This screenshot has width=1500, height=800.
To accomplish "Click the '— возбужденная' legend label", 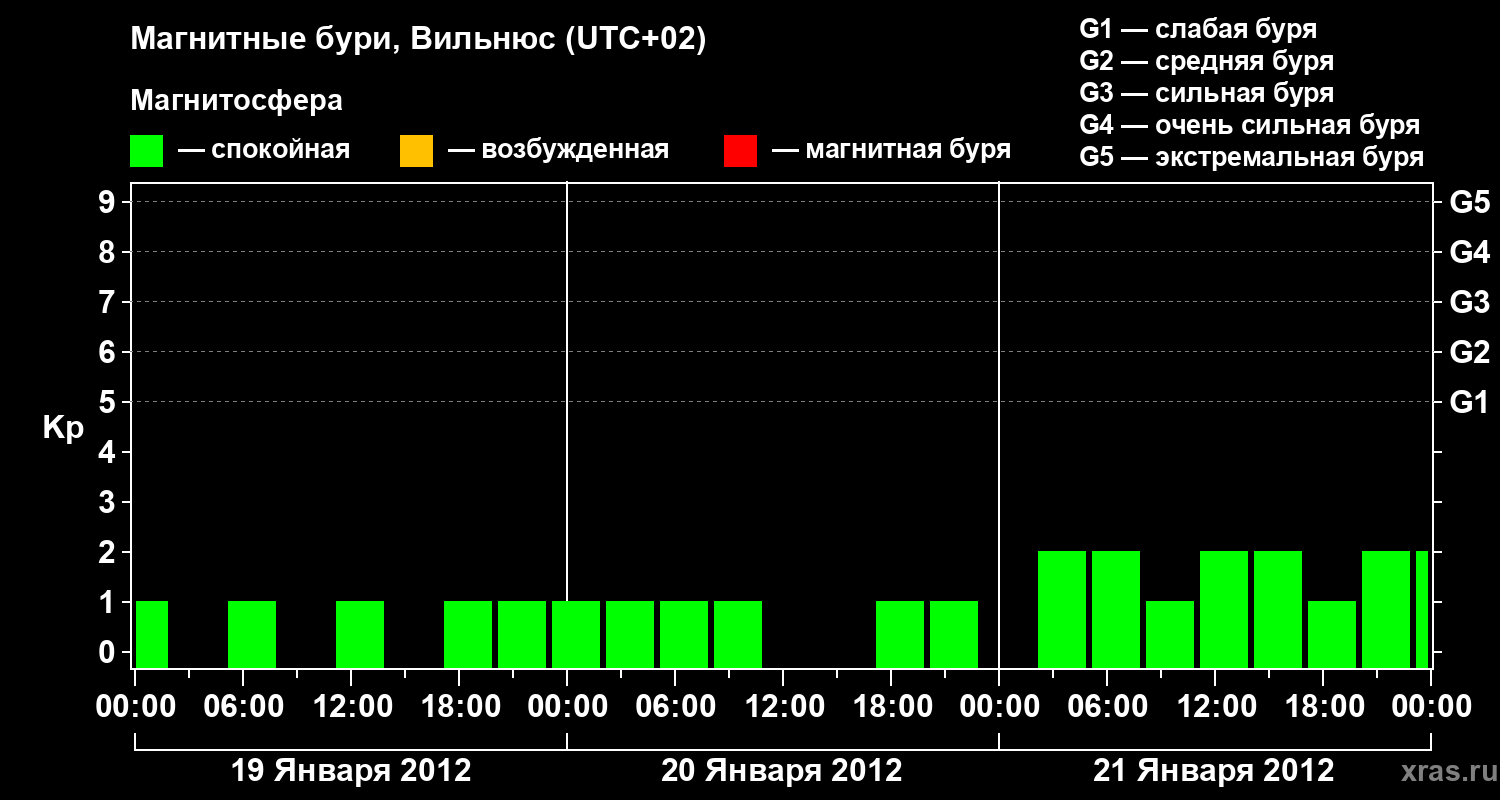I will click(558, 150).
